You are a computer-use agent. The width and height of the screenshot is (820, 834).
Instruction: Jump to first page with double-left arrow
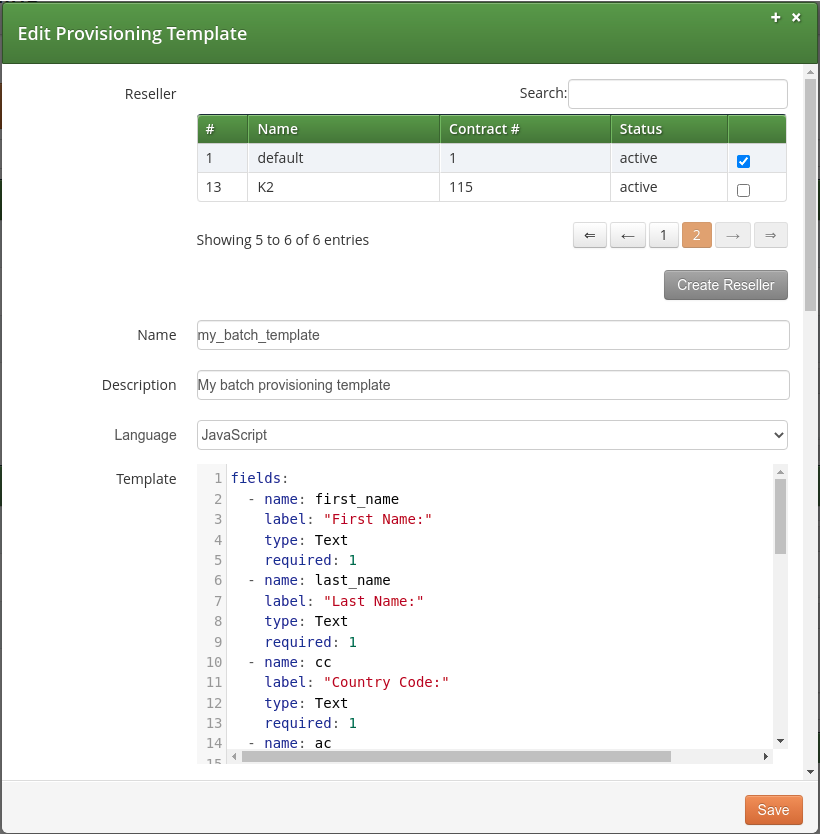click(589, 234)
